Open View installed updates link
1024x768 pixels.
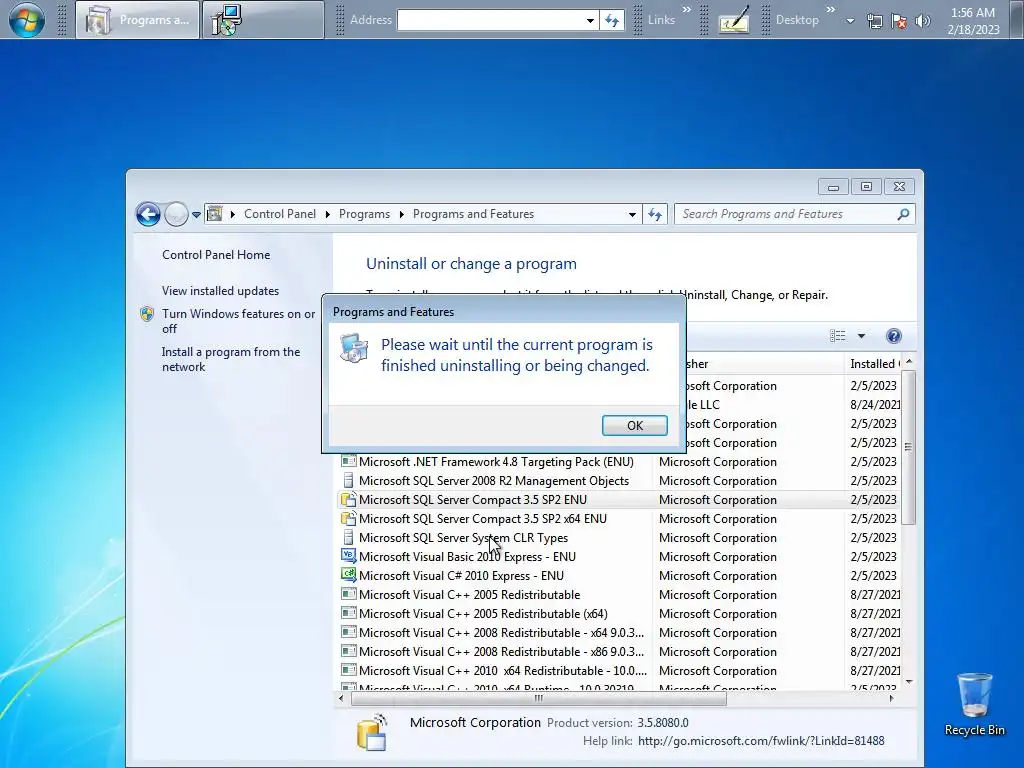[220, 291]
